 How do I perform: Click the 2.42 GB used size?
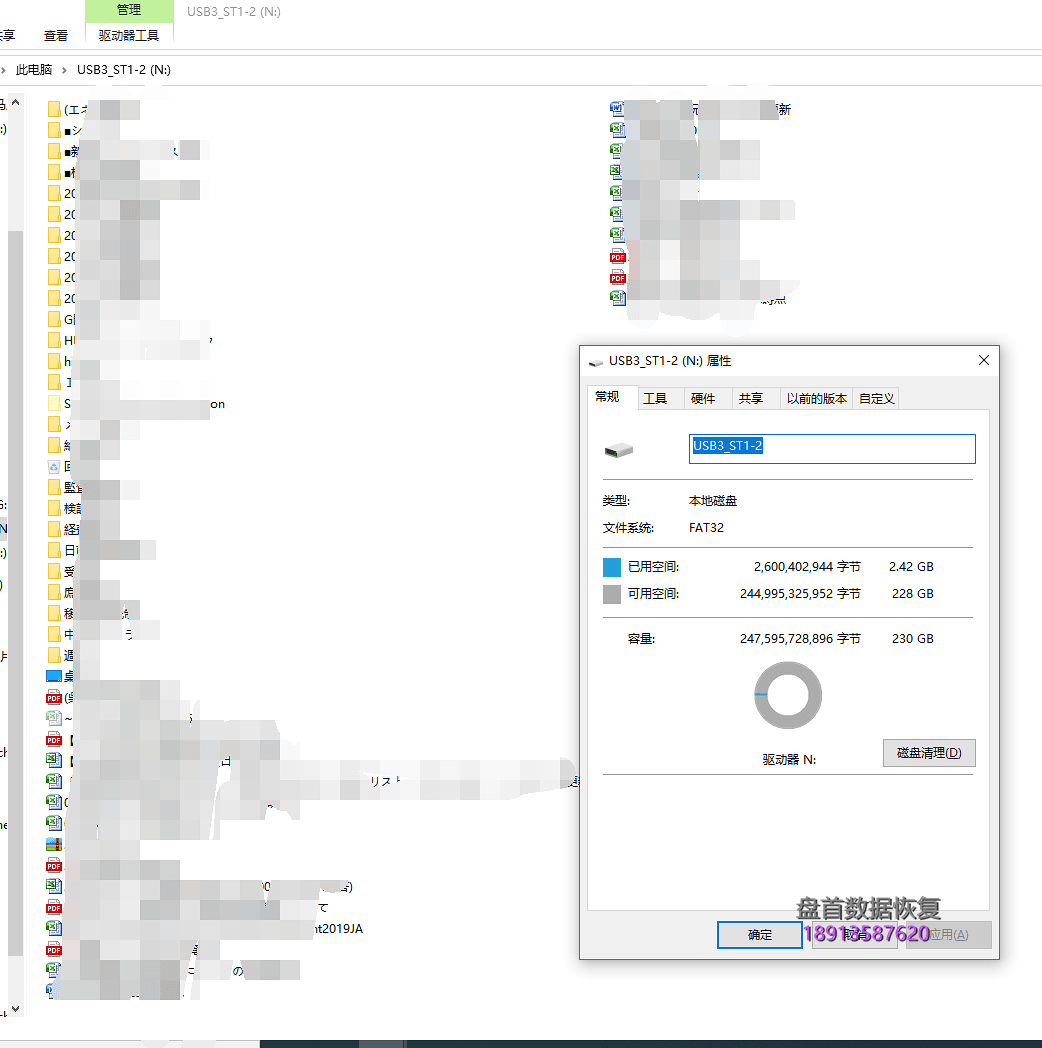click(x=911, y=567)
